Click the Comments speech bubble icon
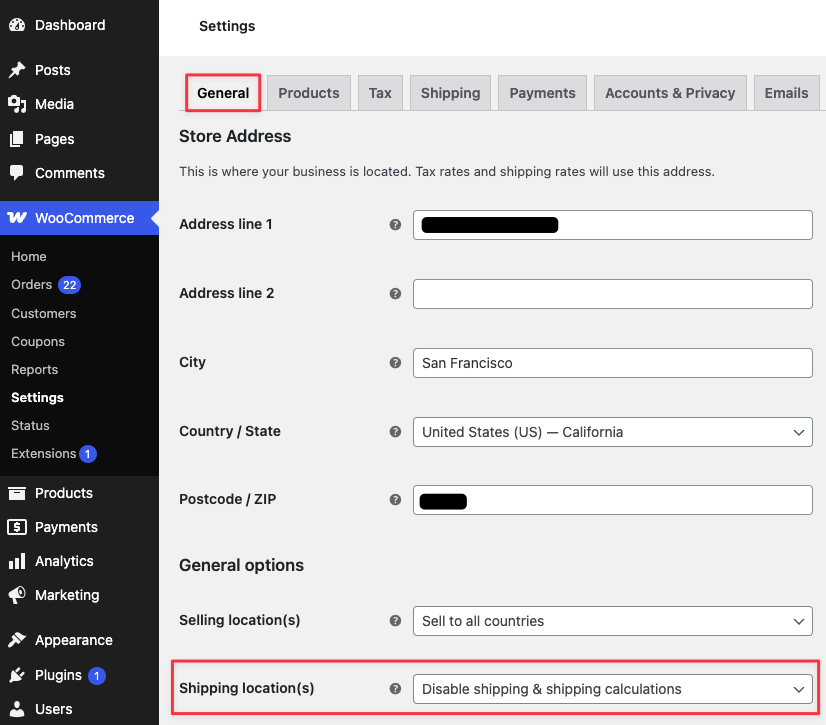 coord(17,173)
